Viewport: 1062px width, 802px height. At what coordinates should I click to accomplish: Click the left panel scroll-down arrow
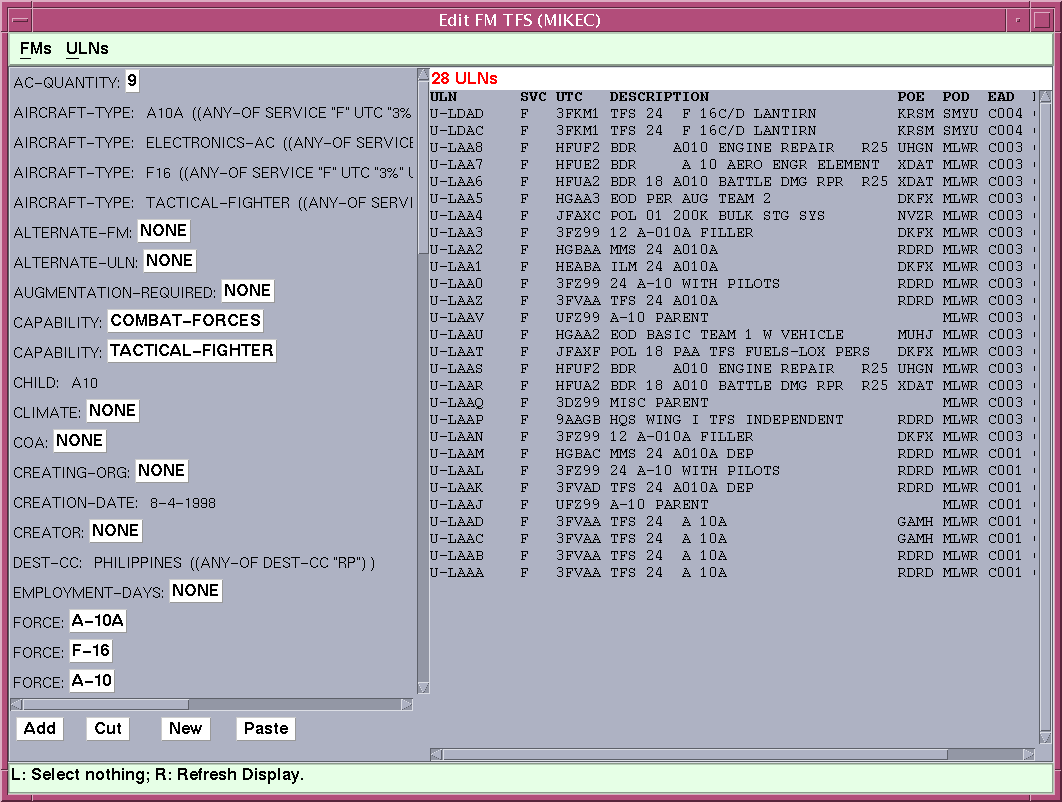click(x=423, y=687)
